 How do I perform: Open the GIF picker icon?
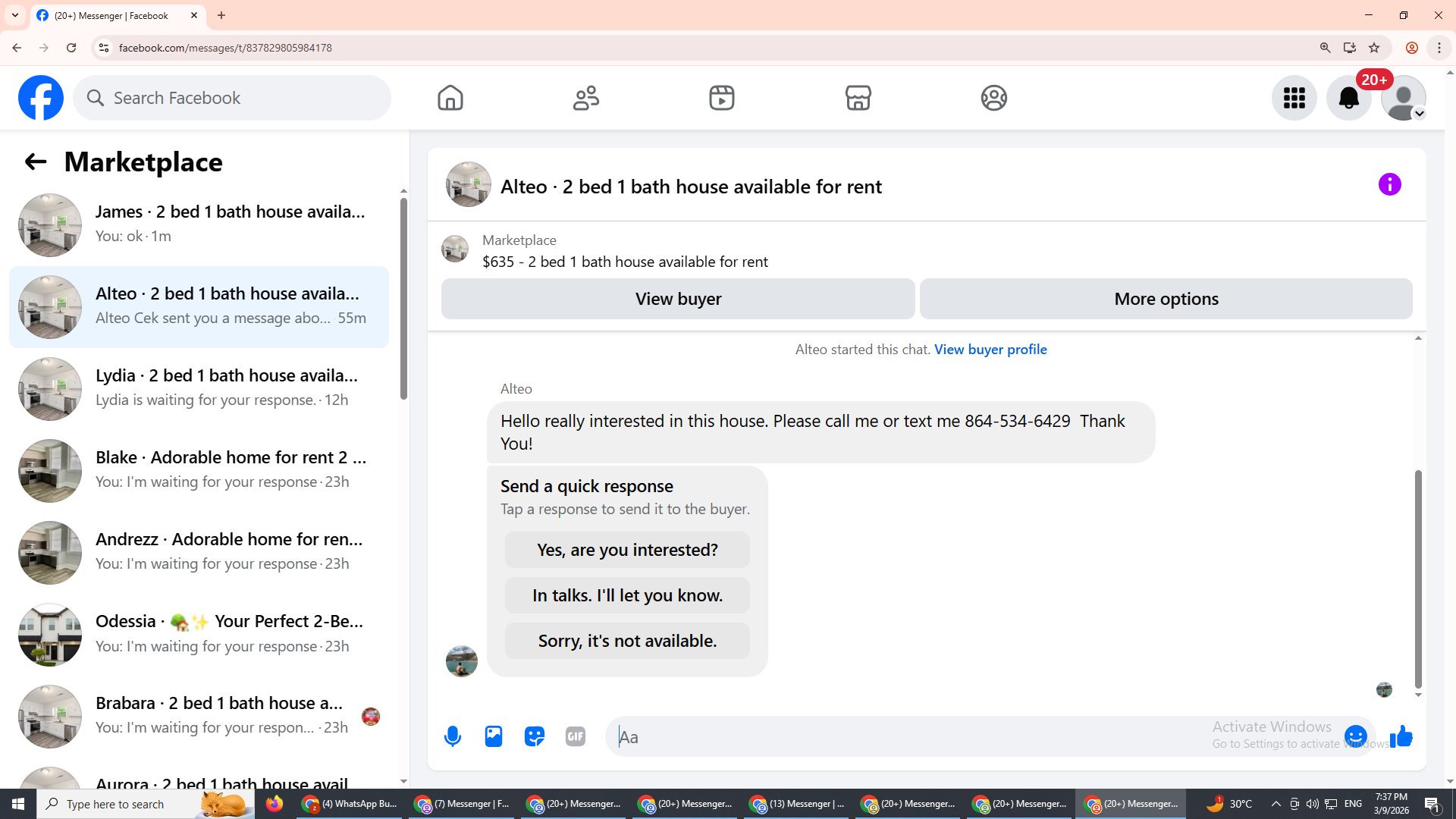tap(576, 736)
